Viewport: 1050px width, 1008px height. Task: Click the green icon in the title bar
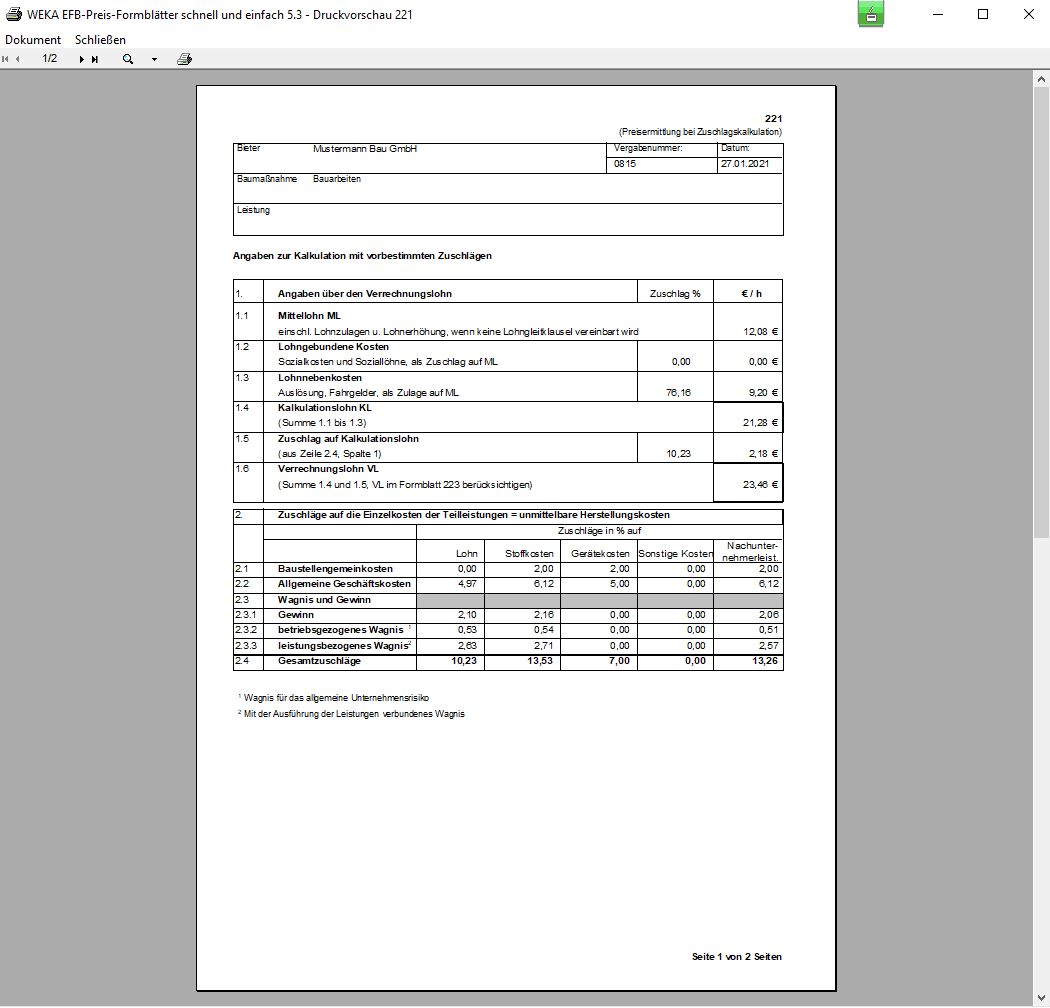[870, 14]
